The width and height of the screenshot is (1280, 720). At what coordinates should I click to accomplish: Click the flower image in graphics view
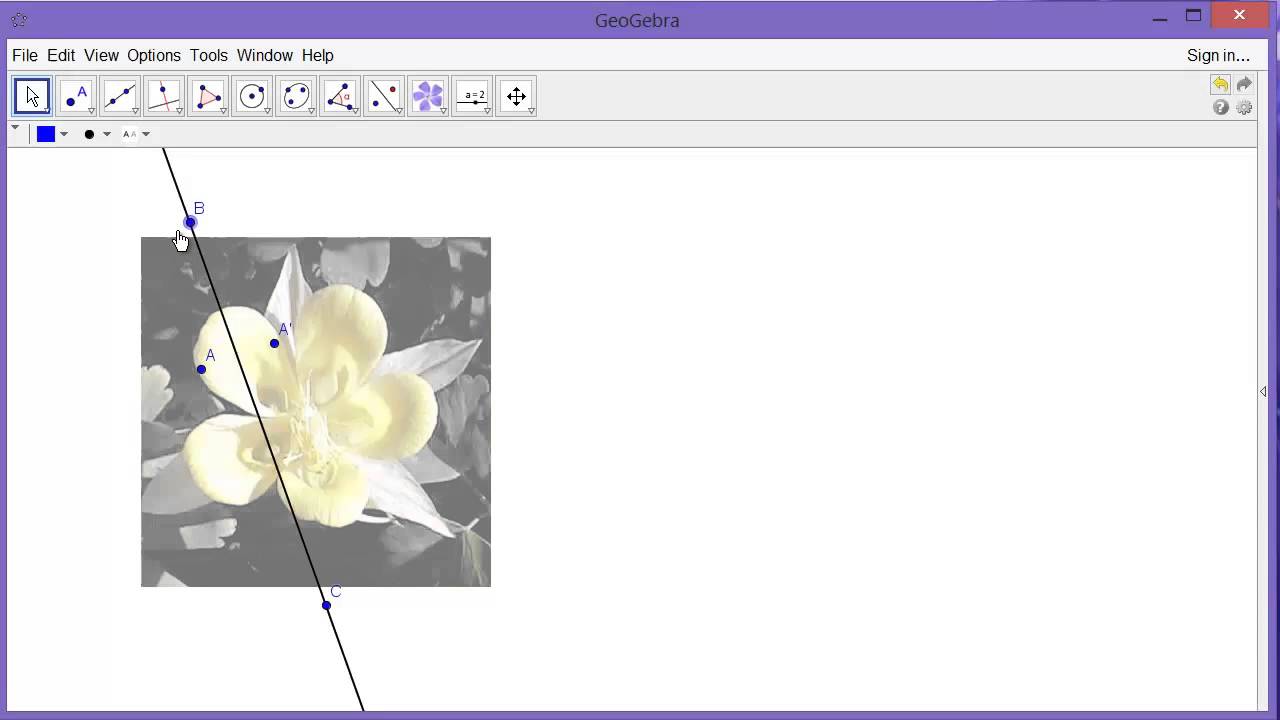[316, 412]
